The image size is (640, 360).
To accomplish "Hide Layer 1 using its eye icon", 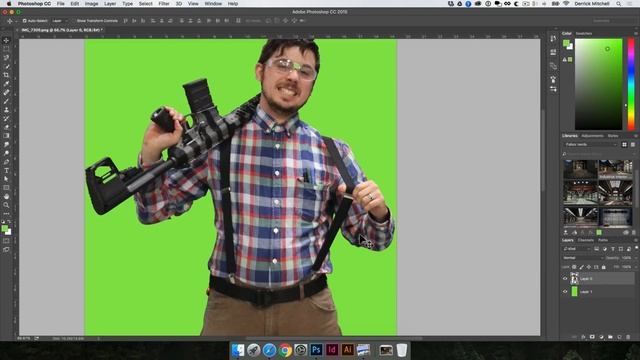I will pyautogui.click(x=565, y=291).
